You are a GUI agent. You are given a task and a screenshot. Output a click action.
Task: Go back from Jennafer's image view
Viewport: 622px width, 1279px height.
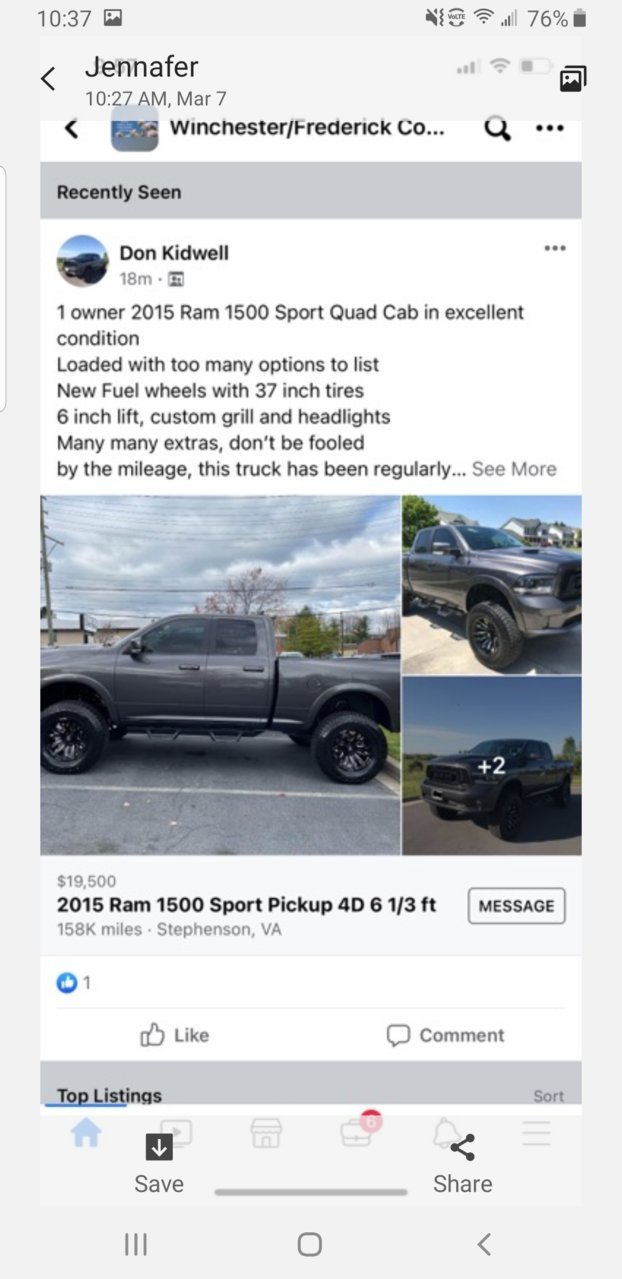tap(47, 79)
